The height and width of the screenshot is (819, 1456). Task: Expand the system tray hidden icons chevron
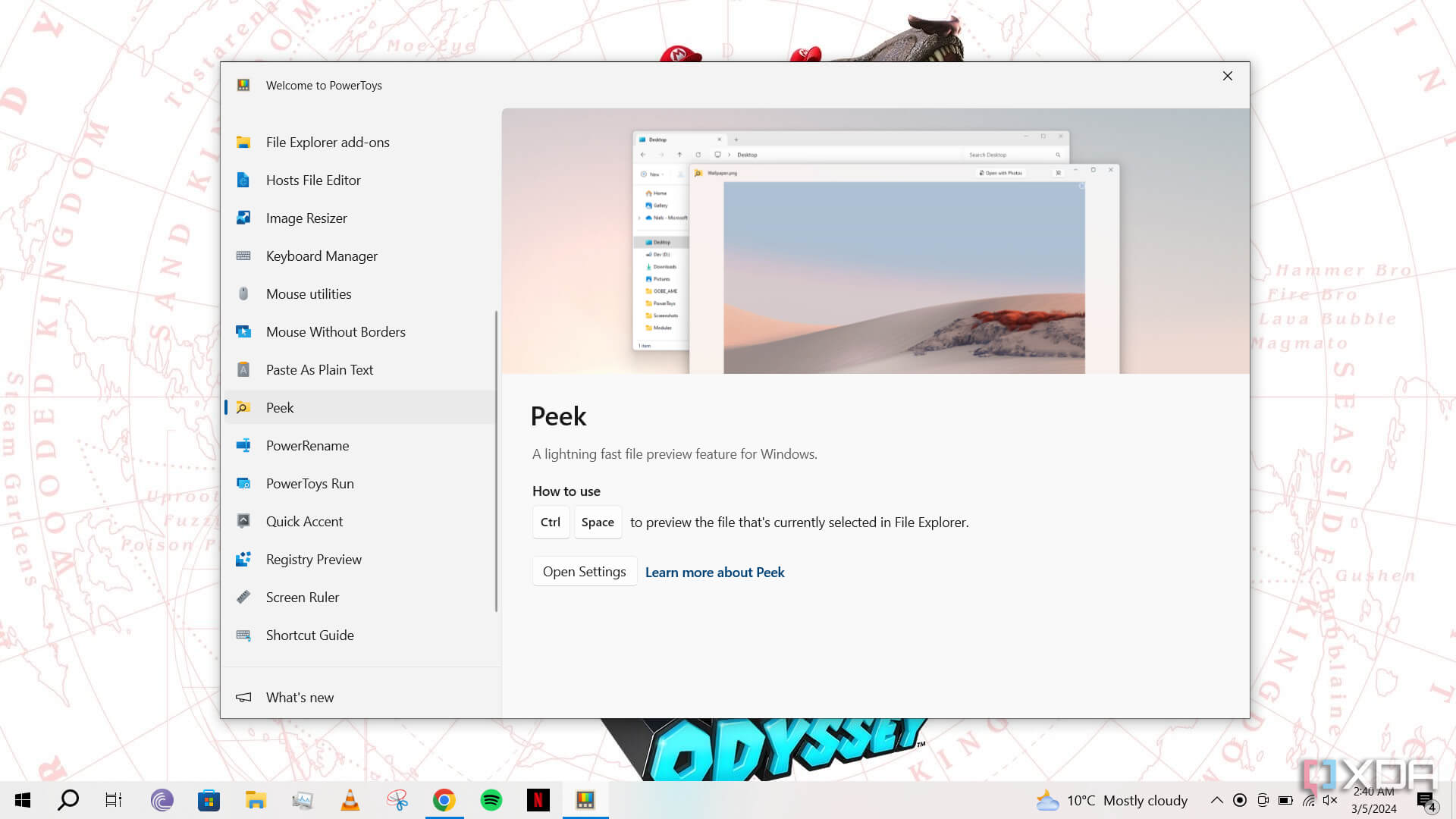click(x=1216, y=800)
